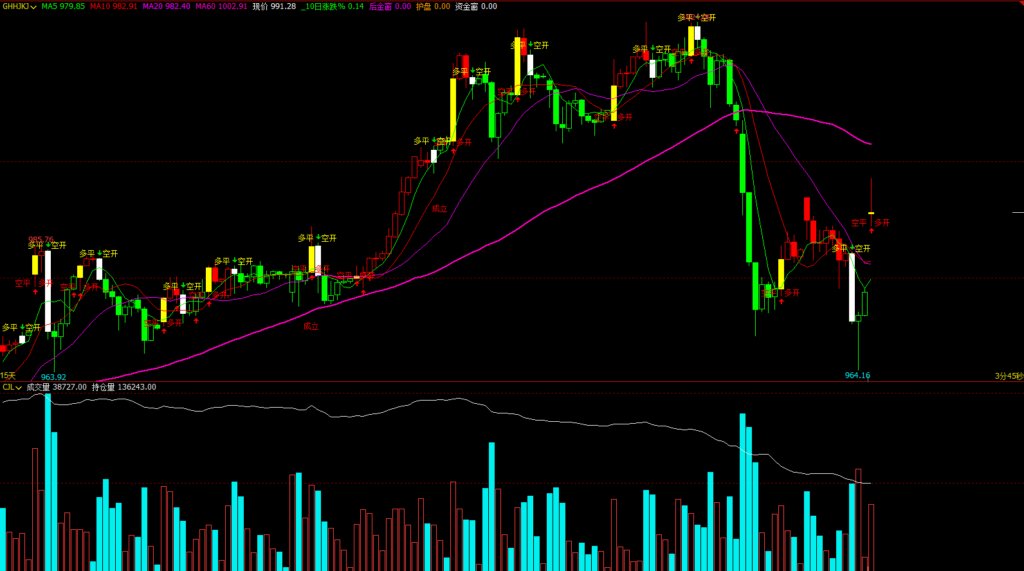The height and width of the screenshot is (571, 1024).
Task: Click the latest small yellow candlestick
Action: coord(872,213)
